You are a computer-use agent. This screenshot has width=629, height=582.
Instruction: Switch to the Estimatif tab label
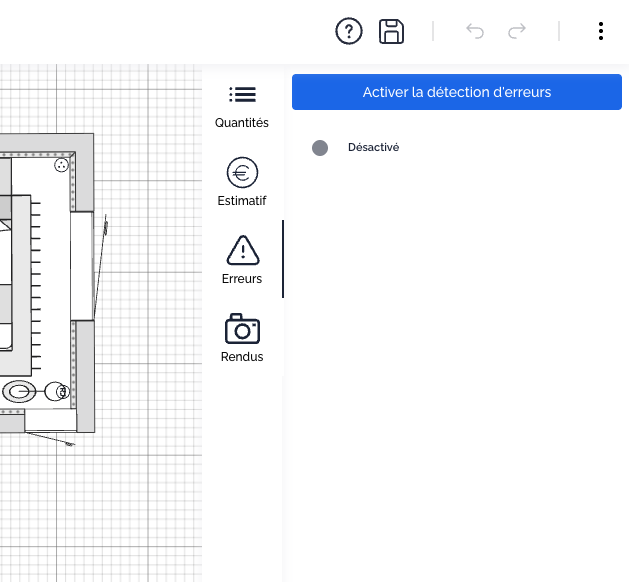tap(242, 201)
